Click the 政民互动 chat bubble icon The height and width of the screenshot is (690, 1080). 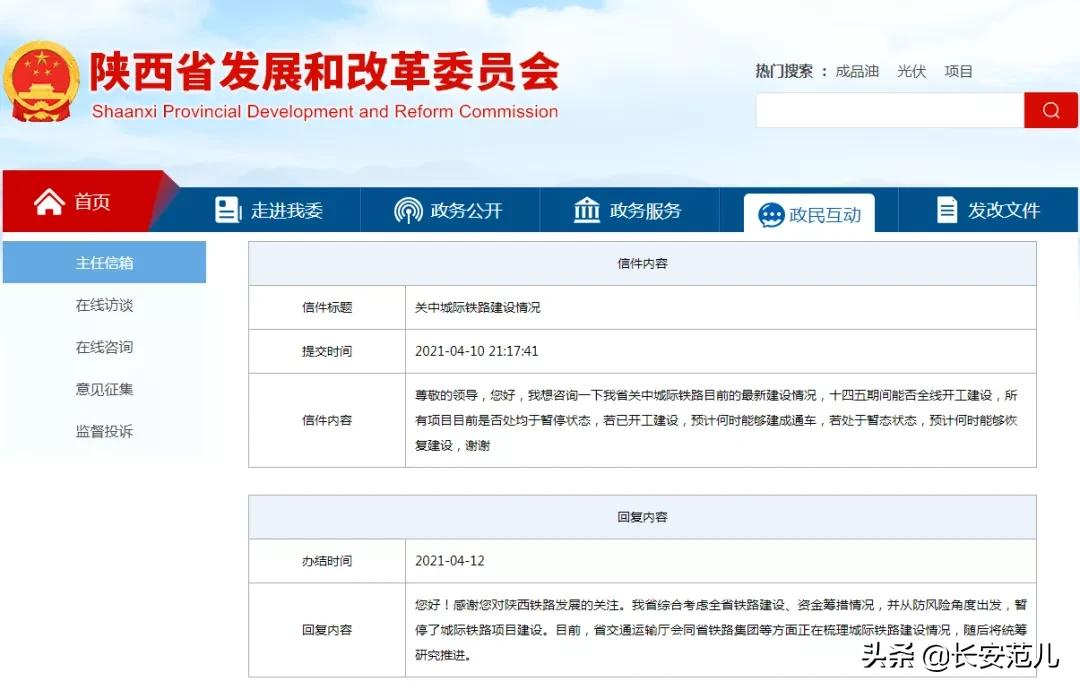click(771, 215)
